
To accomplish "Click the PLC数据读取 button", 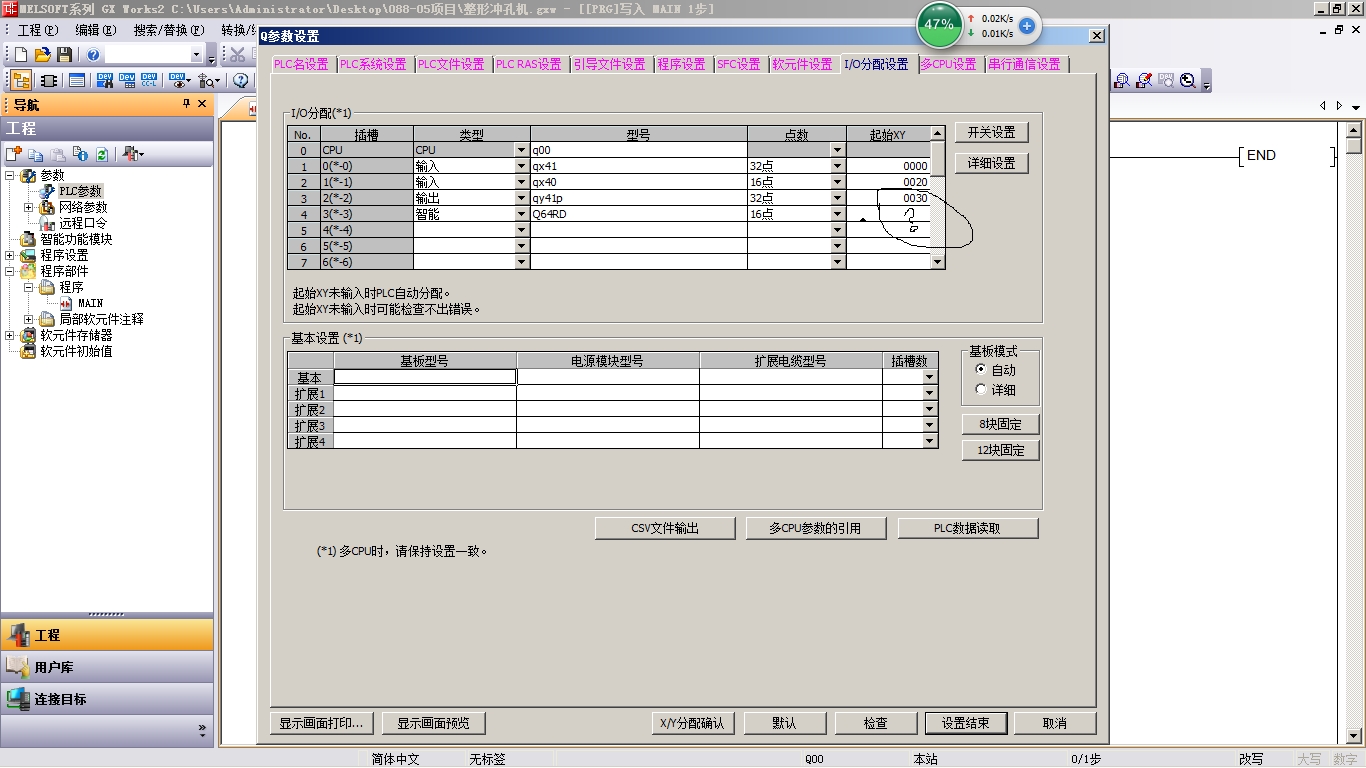I will (967, 528).
